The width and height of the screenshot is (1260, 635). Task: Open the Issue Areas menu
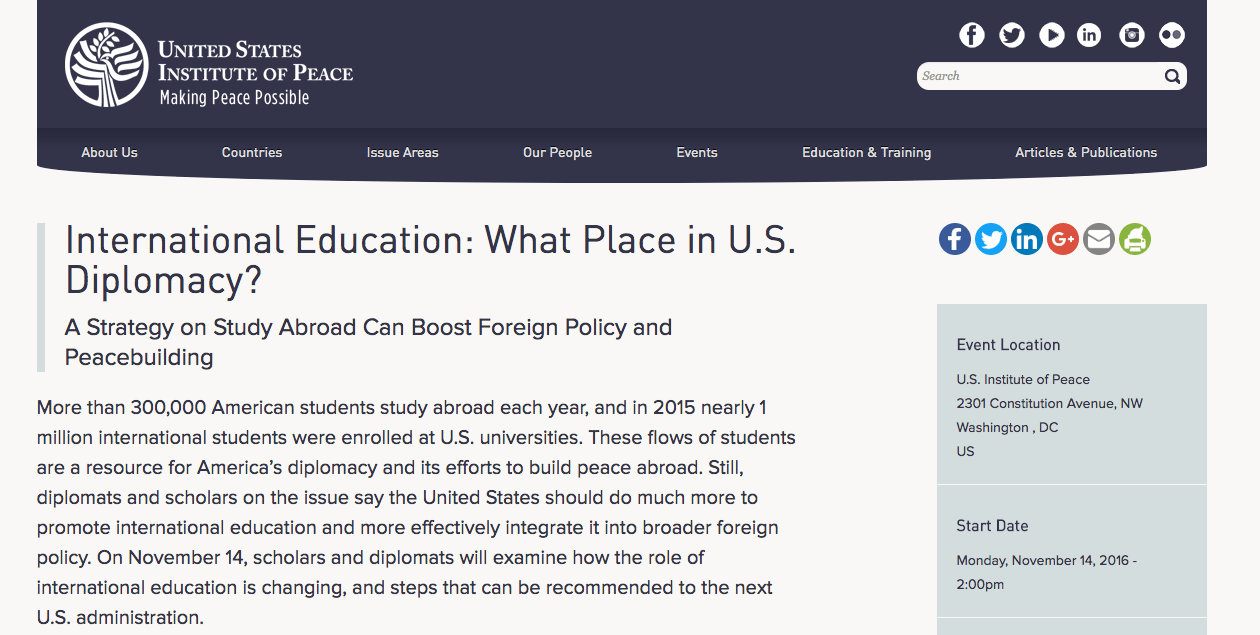[402, 153]
